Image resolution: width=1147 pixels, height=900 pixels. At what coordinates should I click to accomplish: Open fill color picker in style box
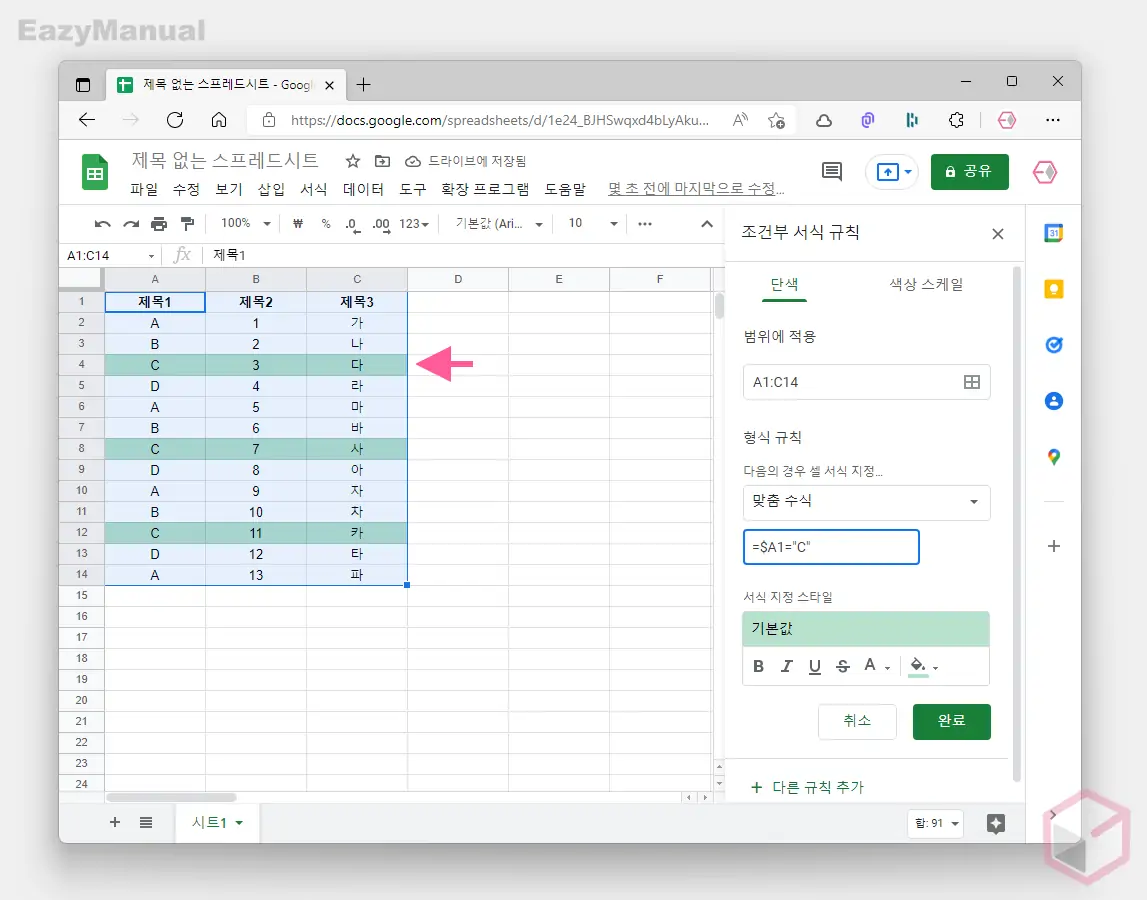(922, 667)
